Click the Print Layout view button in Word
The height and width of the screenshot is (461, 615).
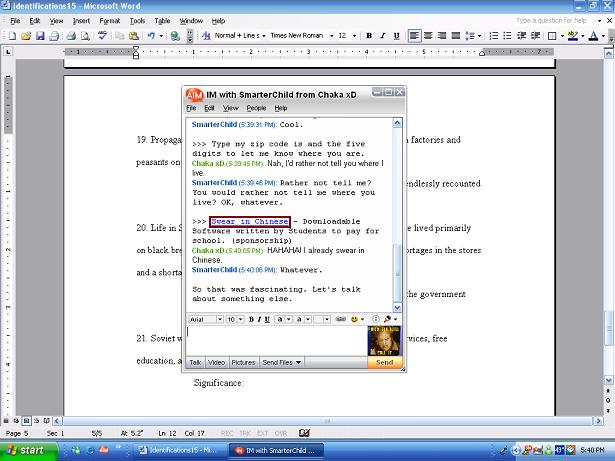[x=26, y=421]
